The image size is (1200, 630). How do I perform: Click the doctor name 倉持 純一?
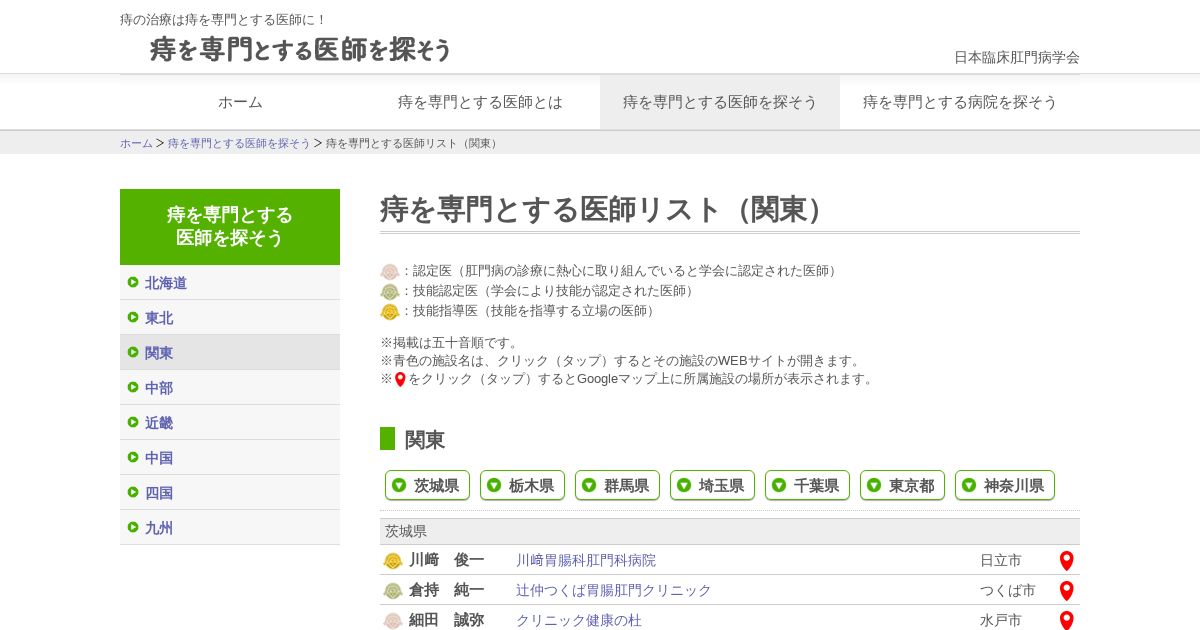click(x=446, y=590)
